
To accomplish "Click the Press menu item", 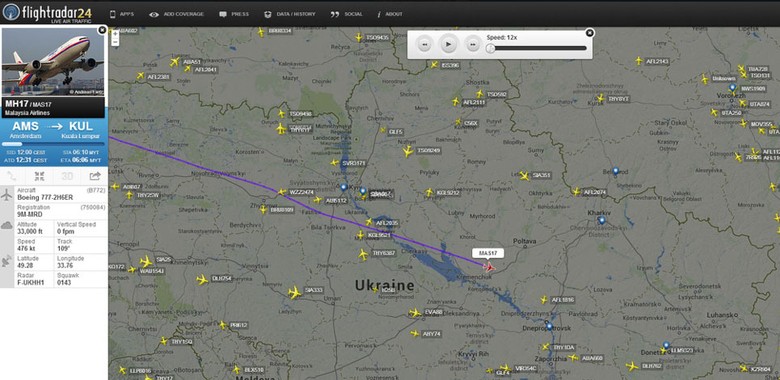I will [x=234, y=14].
